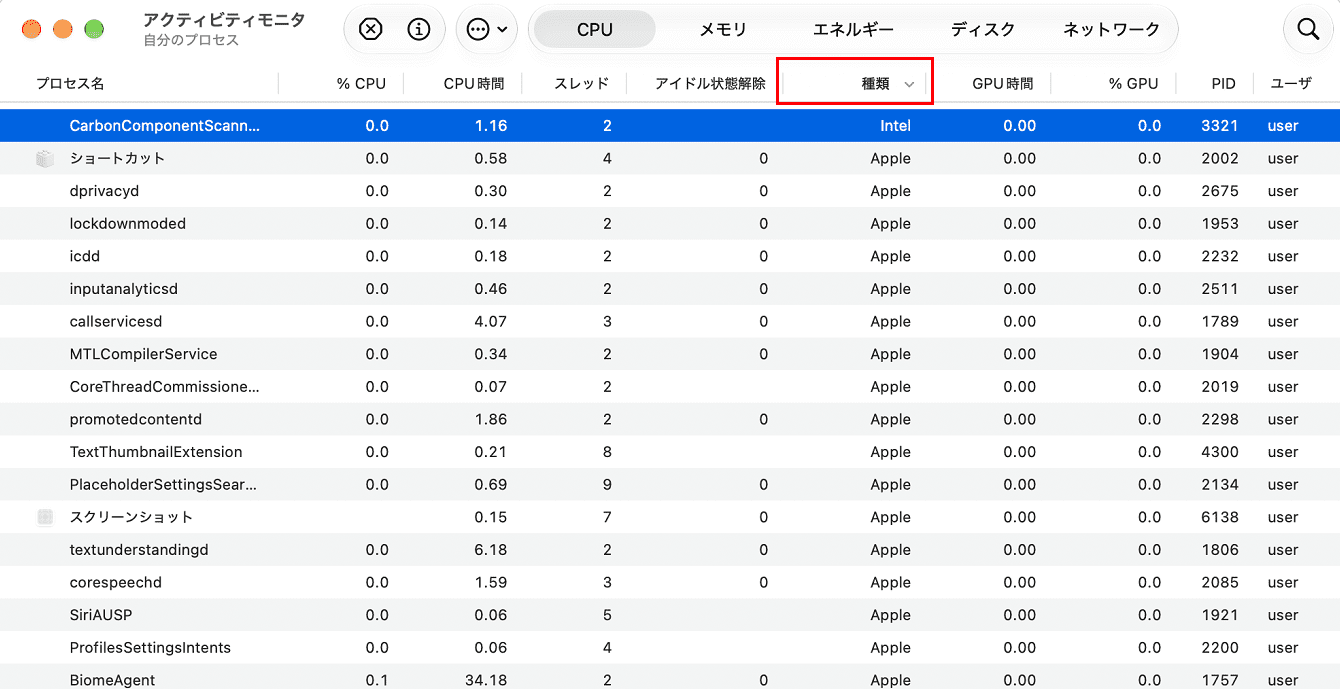Screen dimensions: 1340x689
Task: Select the dprivacyd process
Action: 670,191
